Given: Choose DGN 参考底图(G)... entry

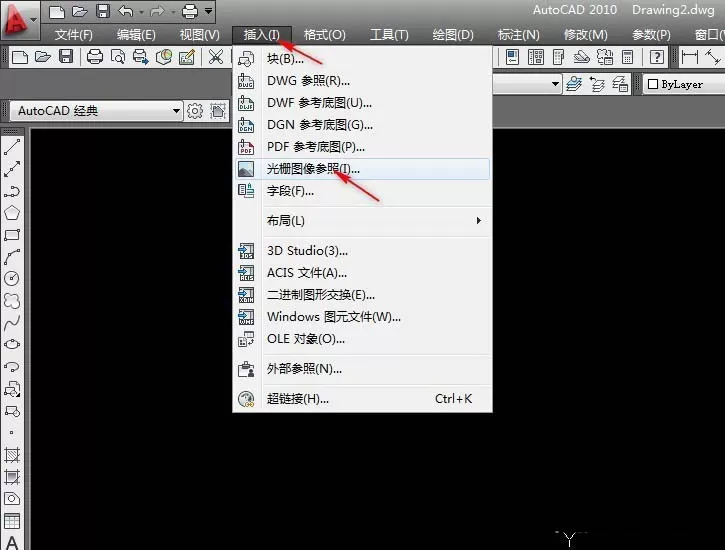Looking at the screenshot, I should click(x=362, y=125).
